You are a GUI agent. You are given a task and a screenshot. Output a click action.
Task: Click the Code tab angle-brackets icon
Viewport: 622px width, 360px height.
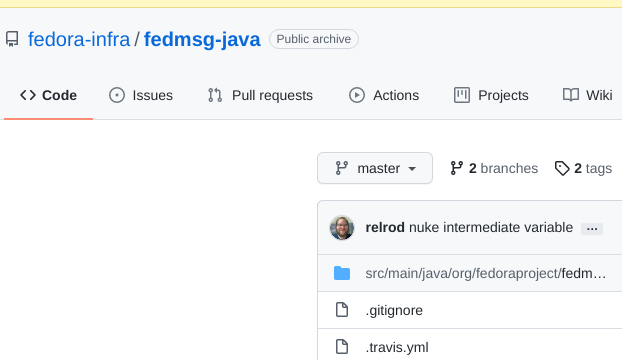click(x=28, y=95)
